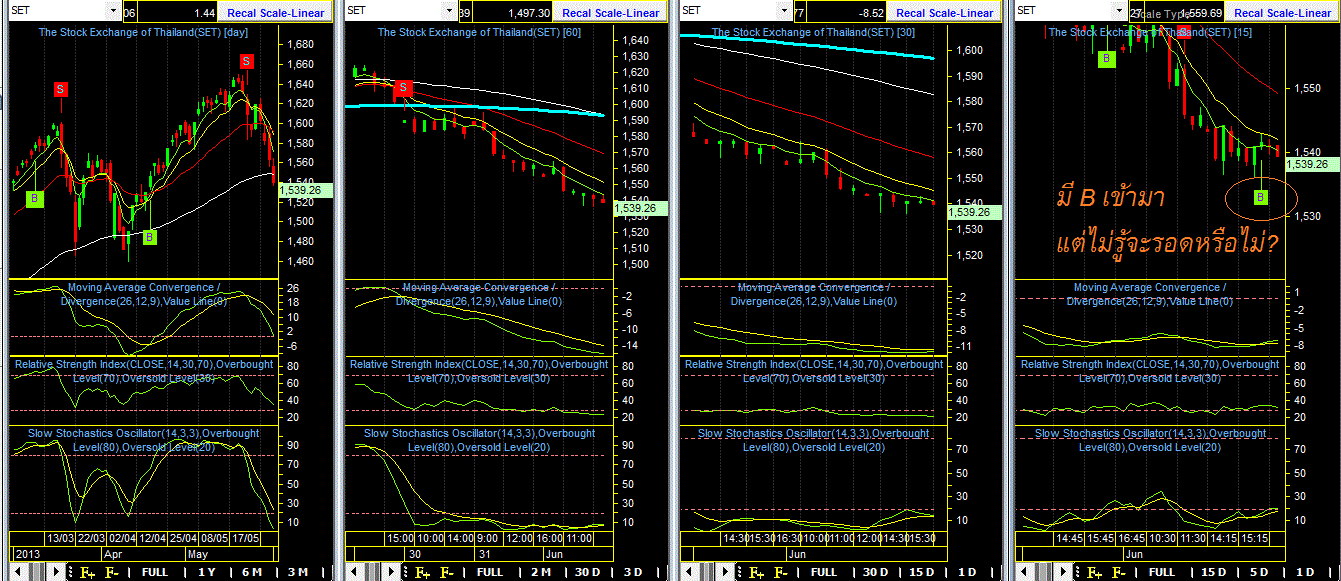
Task: Select the 3 M range on the day chart
Action: pos(298,572)
